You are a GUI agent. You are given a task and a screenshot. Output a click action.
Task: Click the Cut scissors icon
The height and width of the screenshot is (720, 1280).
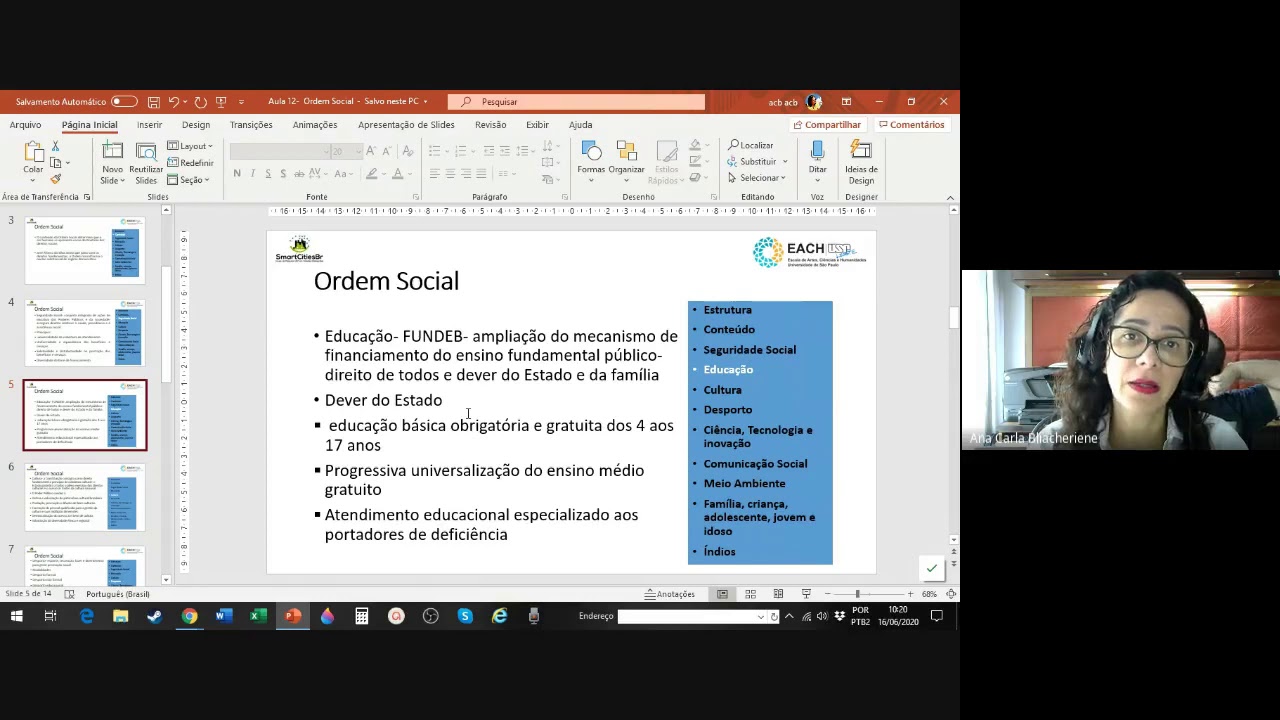(56, 146)
